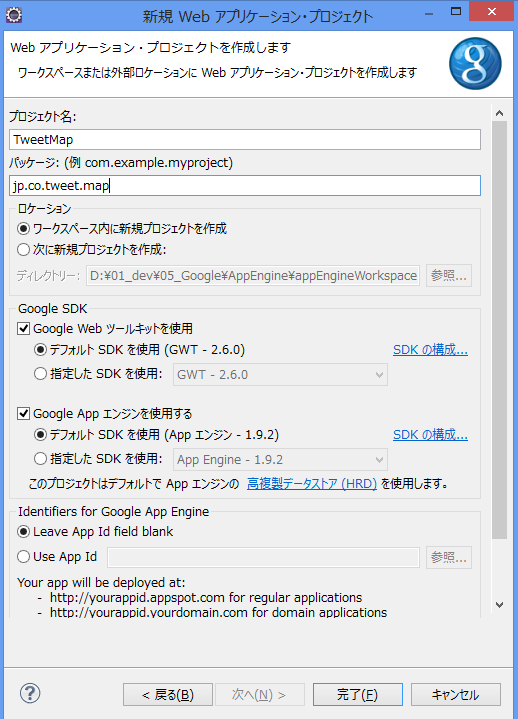Click the yourappid.appspot.com deployment text
Image resolution: width=518 pixels, height=719 pixels.
pos(206,597)
